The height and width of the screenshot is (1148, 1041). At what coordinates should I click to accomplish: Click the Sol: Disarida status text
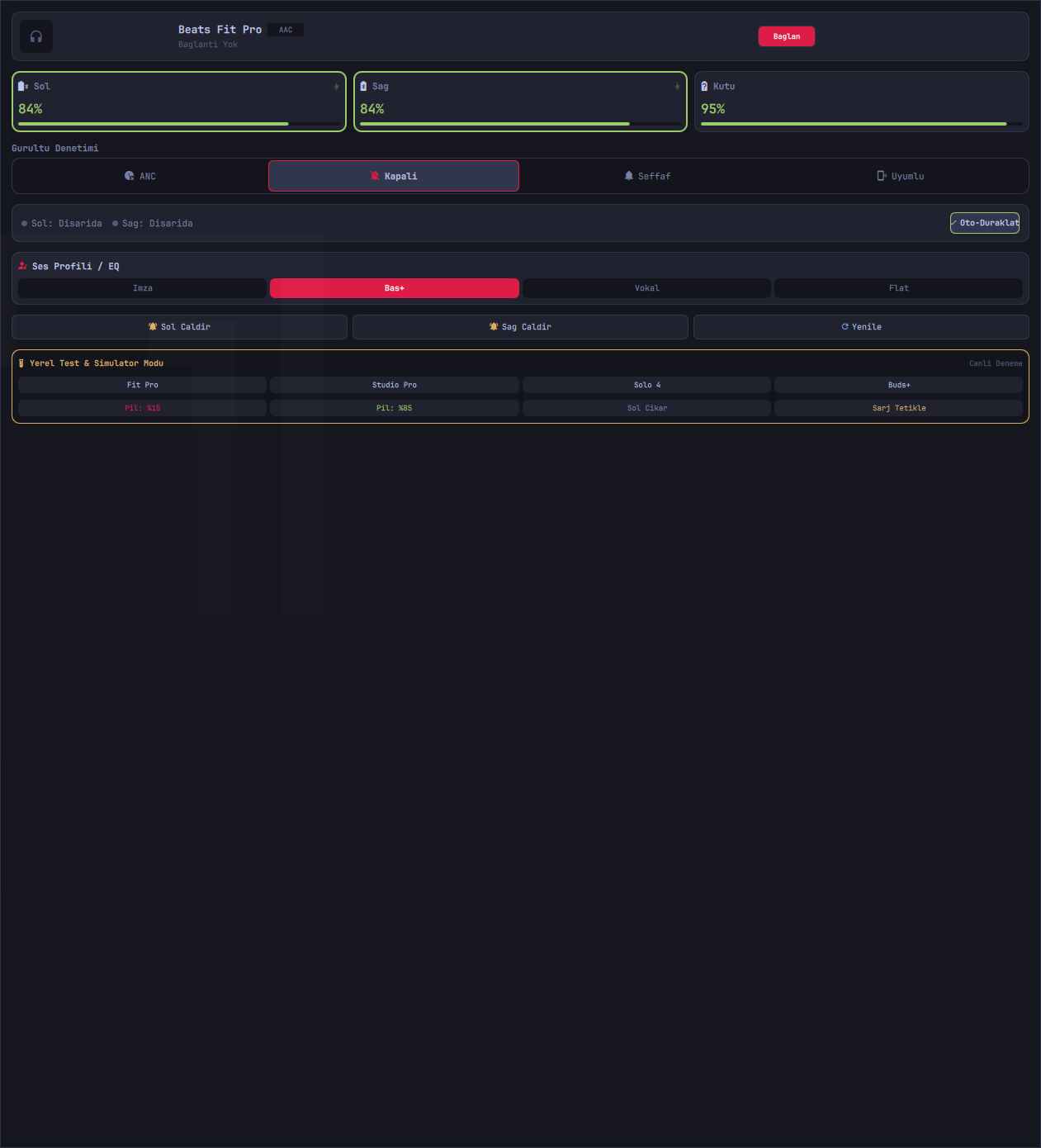pos(67,224)
